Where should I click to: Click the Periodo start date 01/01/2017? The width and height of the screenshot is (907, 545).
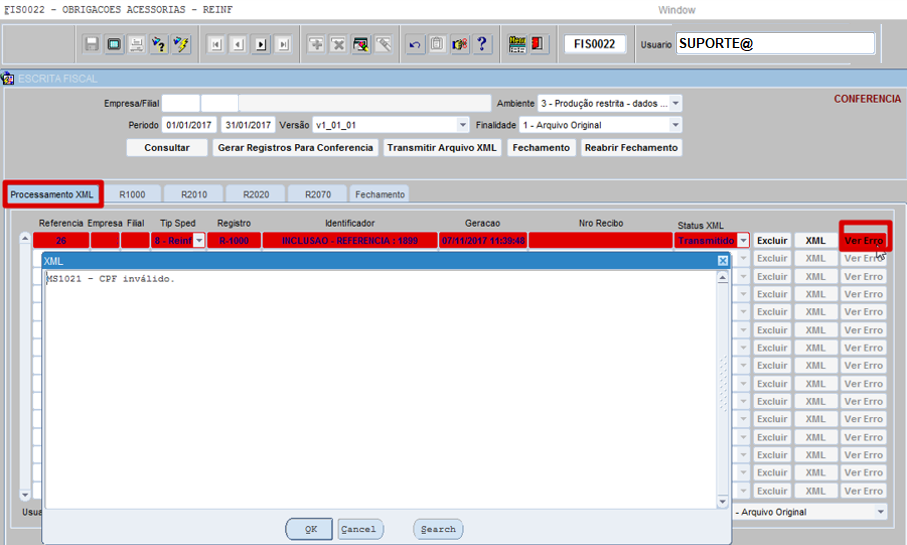pyautogui.click(x=189, y=125)
